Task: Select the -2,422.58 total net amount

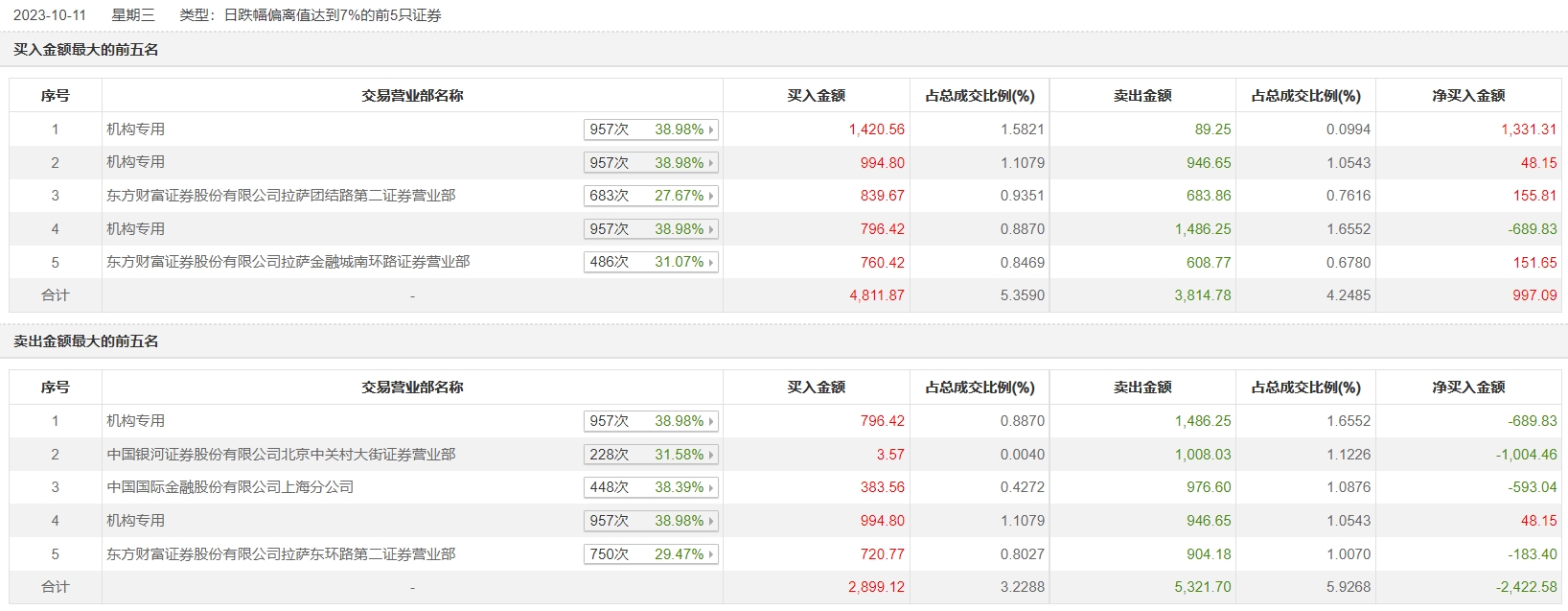Action: (x=1526, y=587)
